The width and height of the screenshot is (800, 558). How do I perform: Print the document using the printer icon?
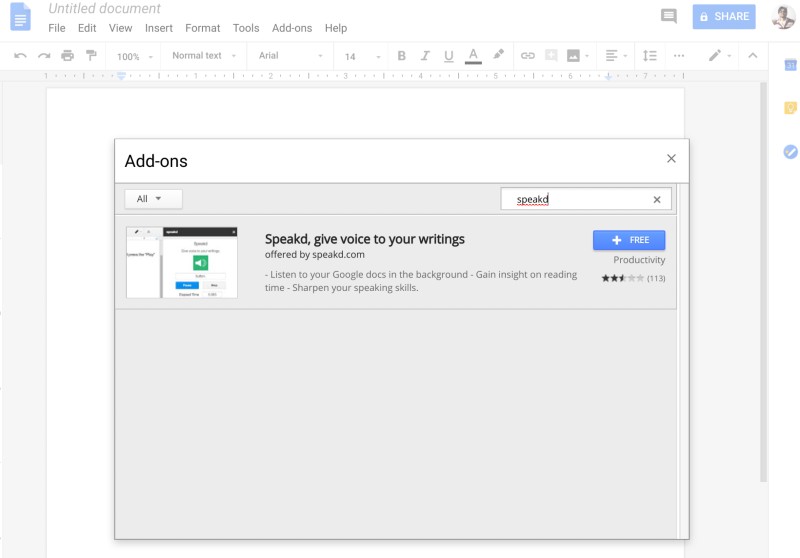[67, 56]
